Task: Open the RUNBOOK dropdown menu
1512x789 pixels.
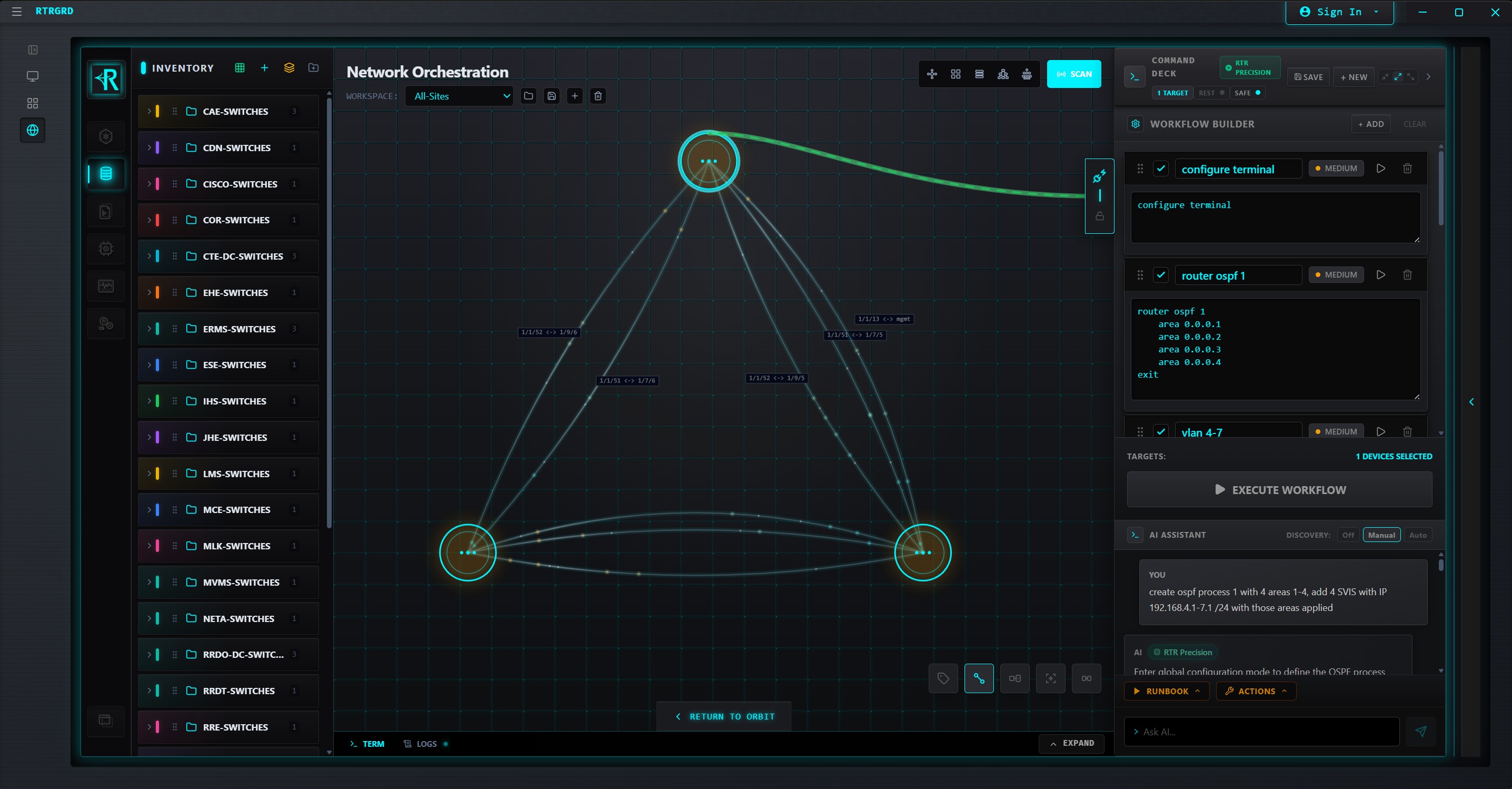Action: tap(1166, 691)
